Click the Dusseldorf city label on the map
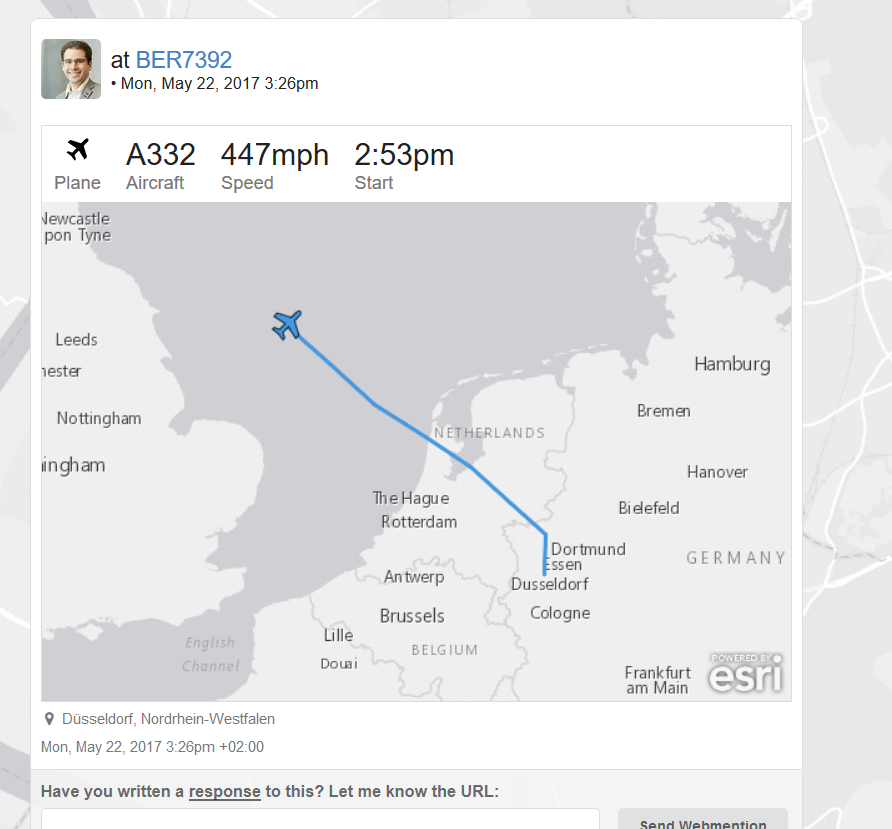The width and height of the screenshot is (892, 829). tap(550, 584)
